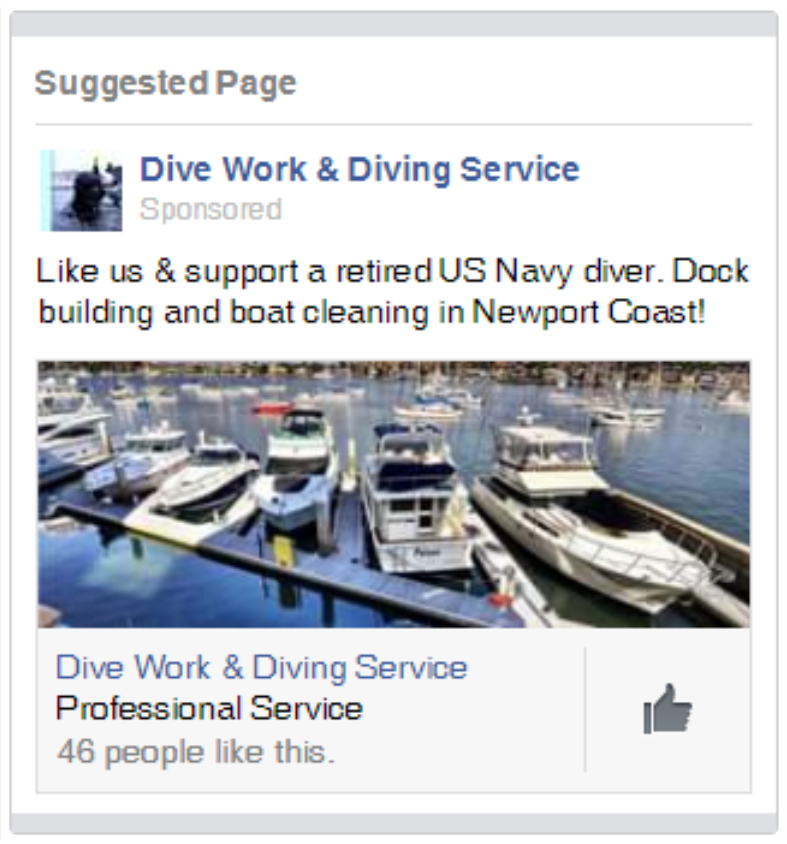The height and width of the screenshot is (844, 787).
Task: Select the Professional Service category text
Action: click(209, 708)
